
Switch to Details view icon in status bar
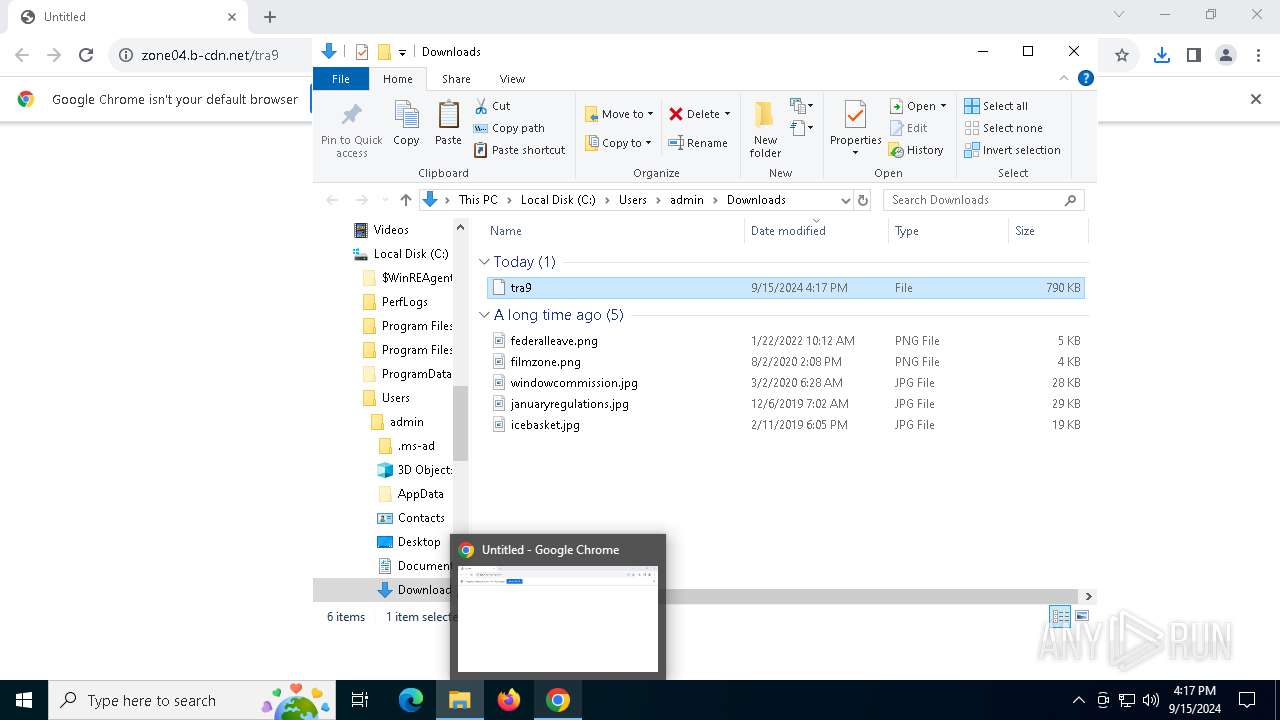(1060, 616)
